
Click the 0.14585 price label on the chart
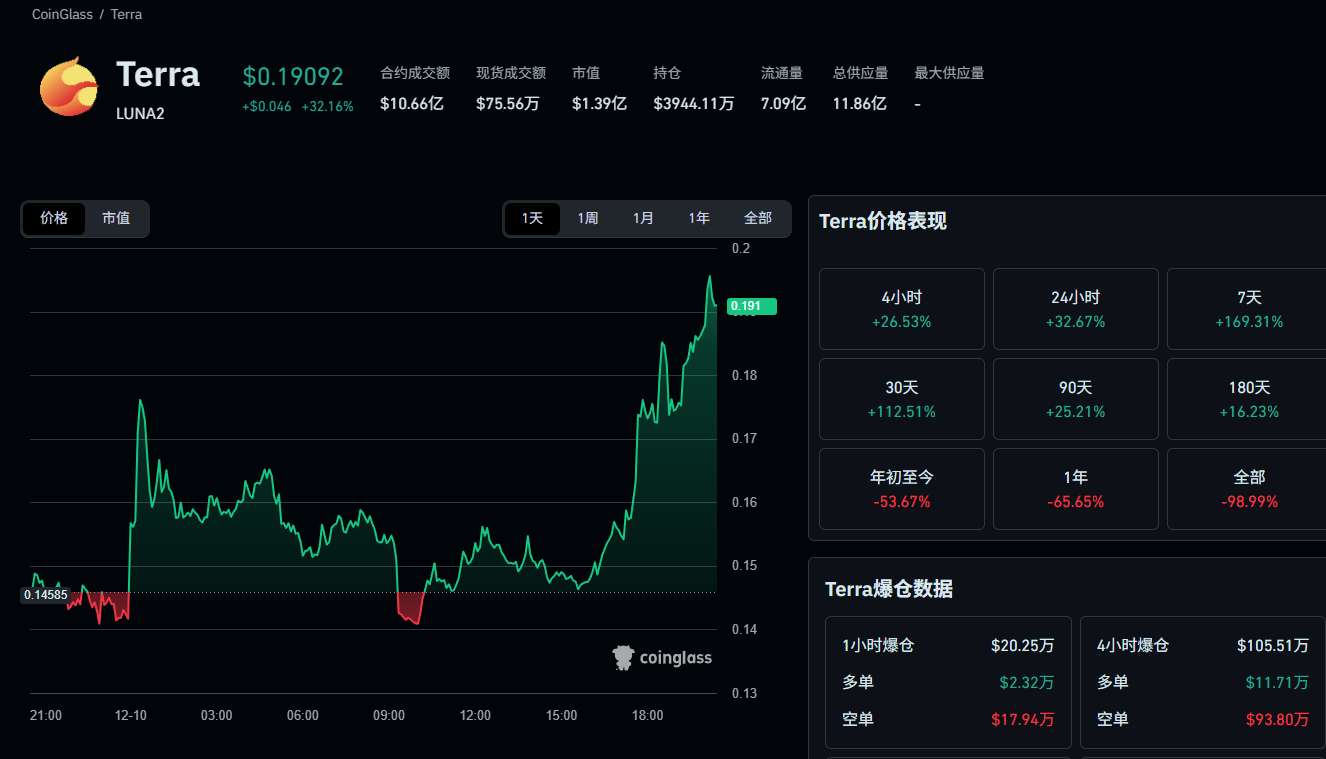click(x=45, y=594)
